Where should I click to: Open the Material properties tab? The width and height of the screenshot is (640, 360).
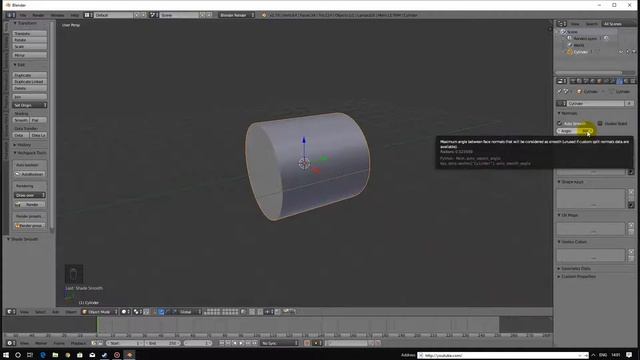(x=626, y=81)
